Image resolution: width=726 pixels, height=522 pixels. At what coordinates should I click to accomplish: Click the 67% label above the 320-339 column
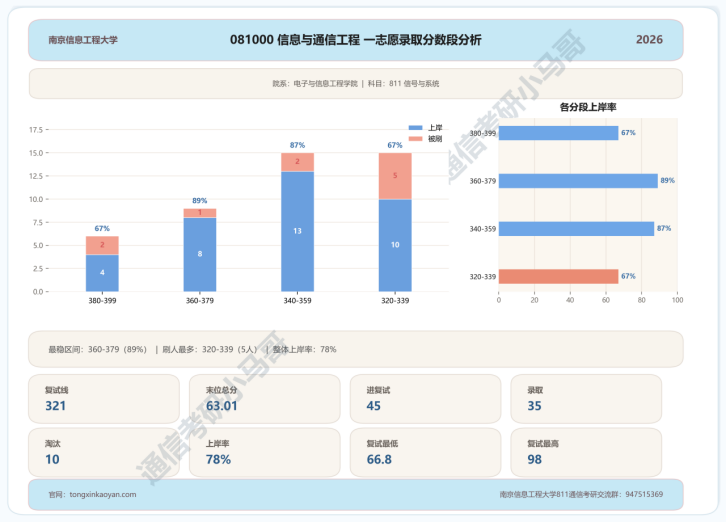coord(395,145)
